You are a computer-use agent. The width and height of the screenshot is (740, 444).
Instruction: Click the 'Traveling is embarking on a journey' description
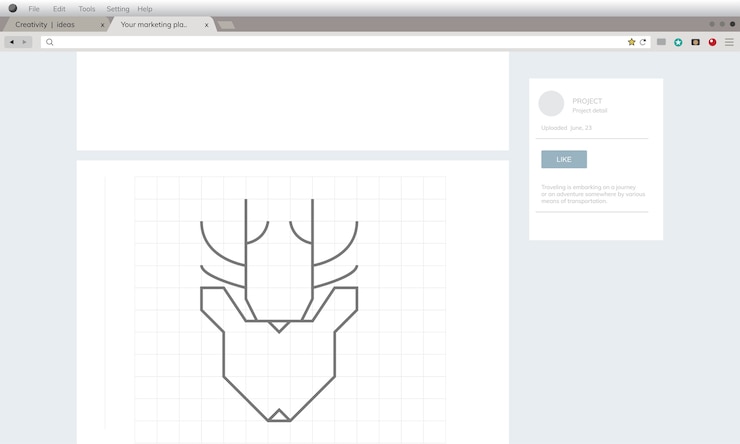(x=593, y=194)
